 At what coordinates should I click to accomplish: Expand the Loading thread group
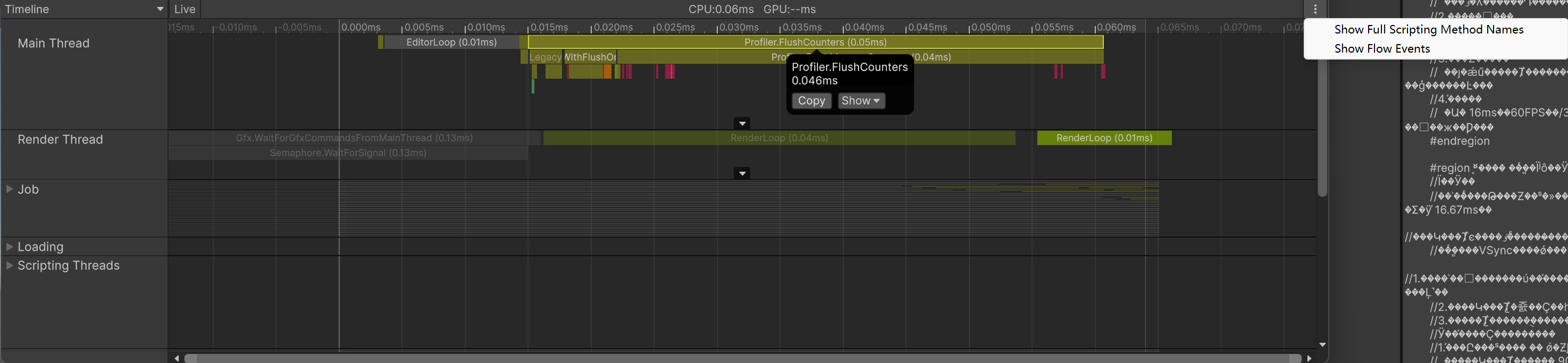coord(10,246)
